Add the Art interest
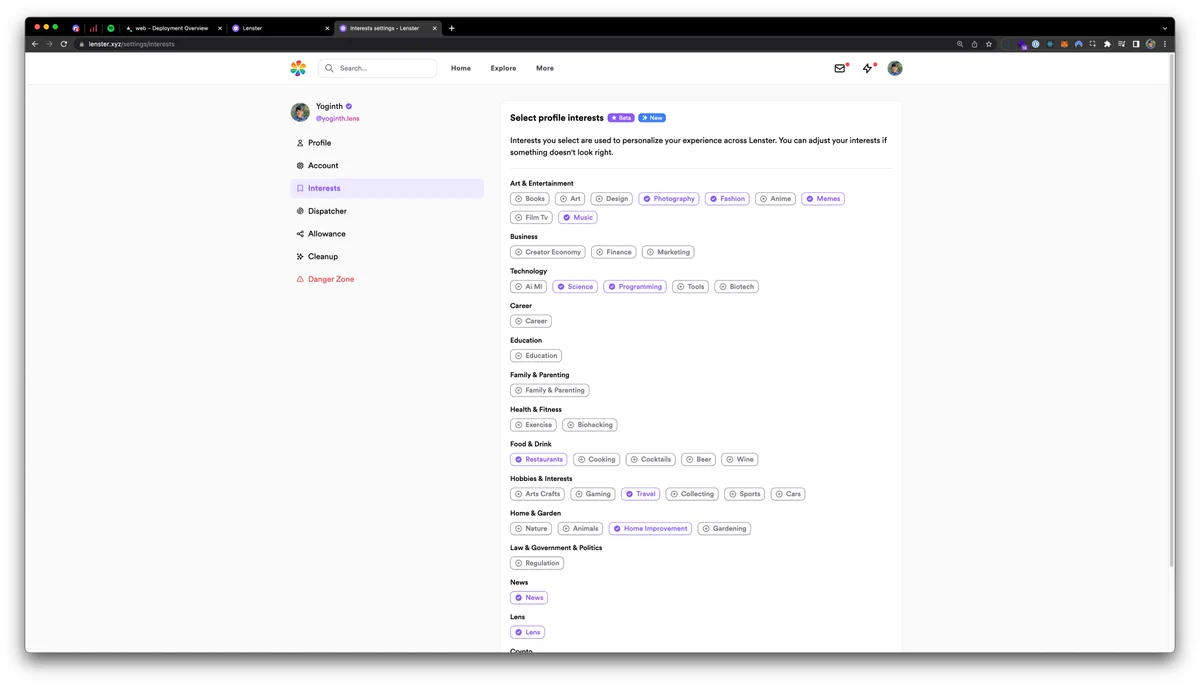 pyautogui.click(x=570, y=199)
